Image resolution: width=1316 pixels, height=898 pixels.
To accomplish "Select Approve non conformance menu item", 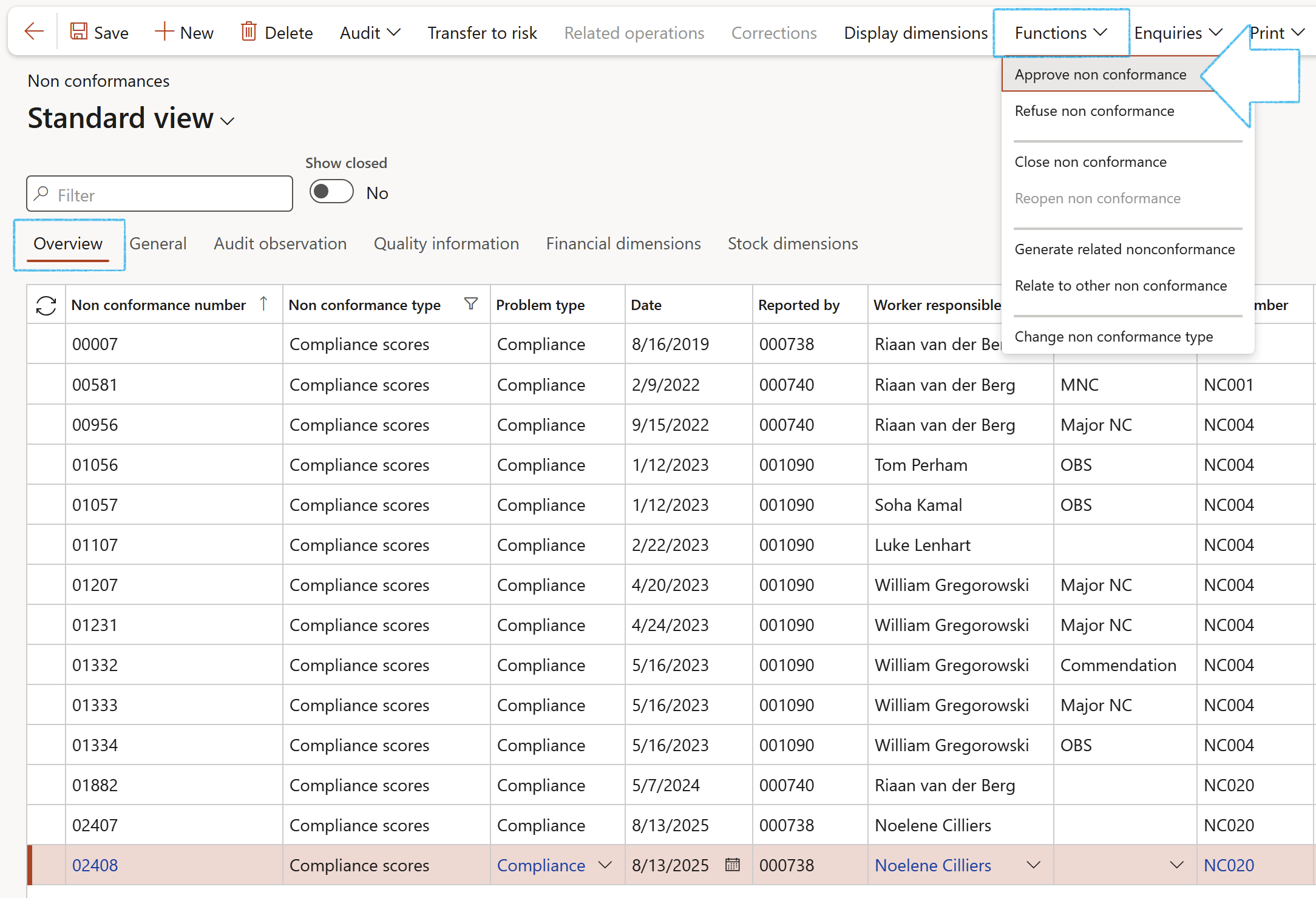I will pos(1100,75).
